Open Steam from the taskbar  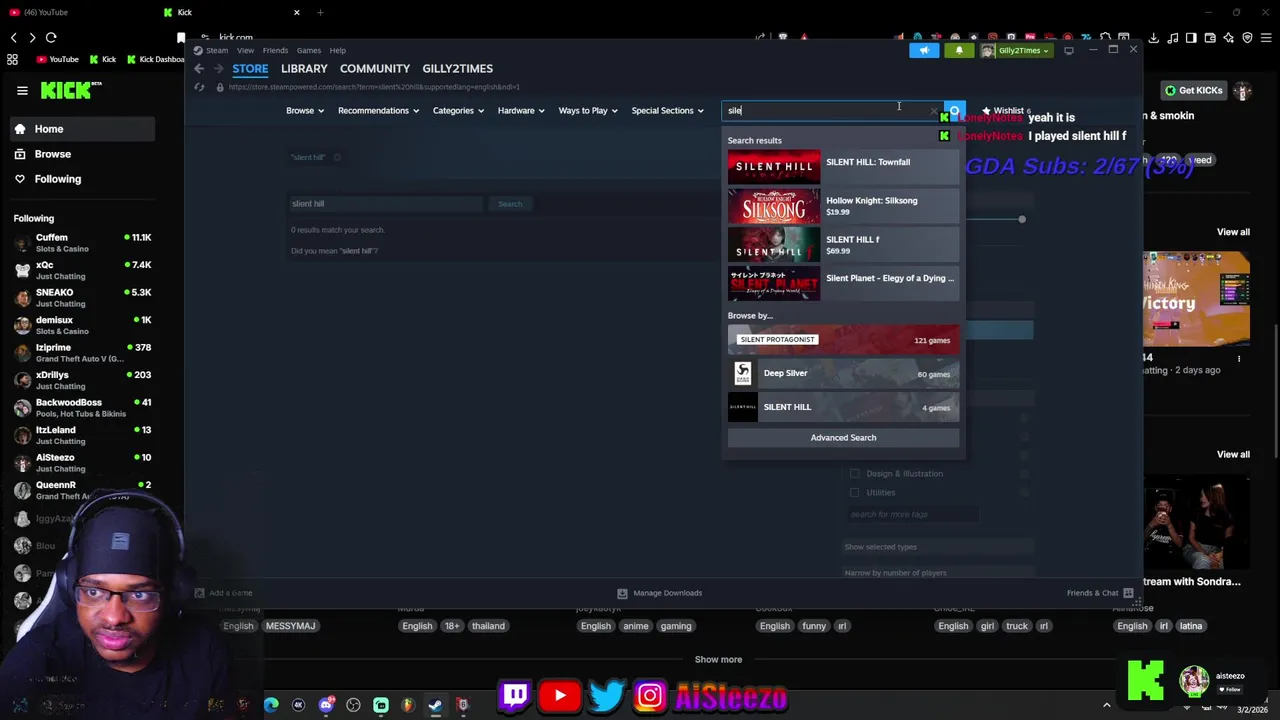coord(435,705)
